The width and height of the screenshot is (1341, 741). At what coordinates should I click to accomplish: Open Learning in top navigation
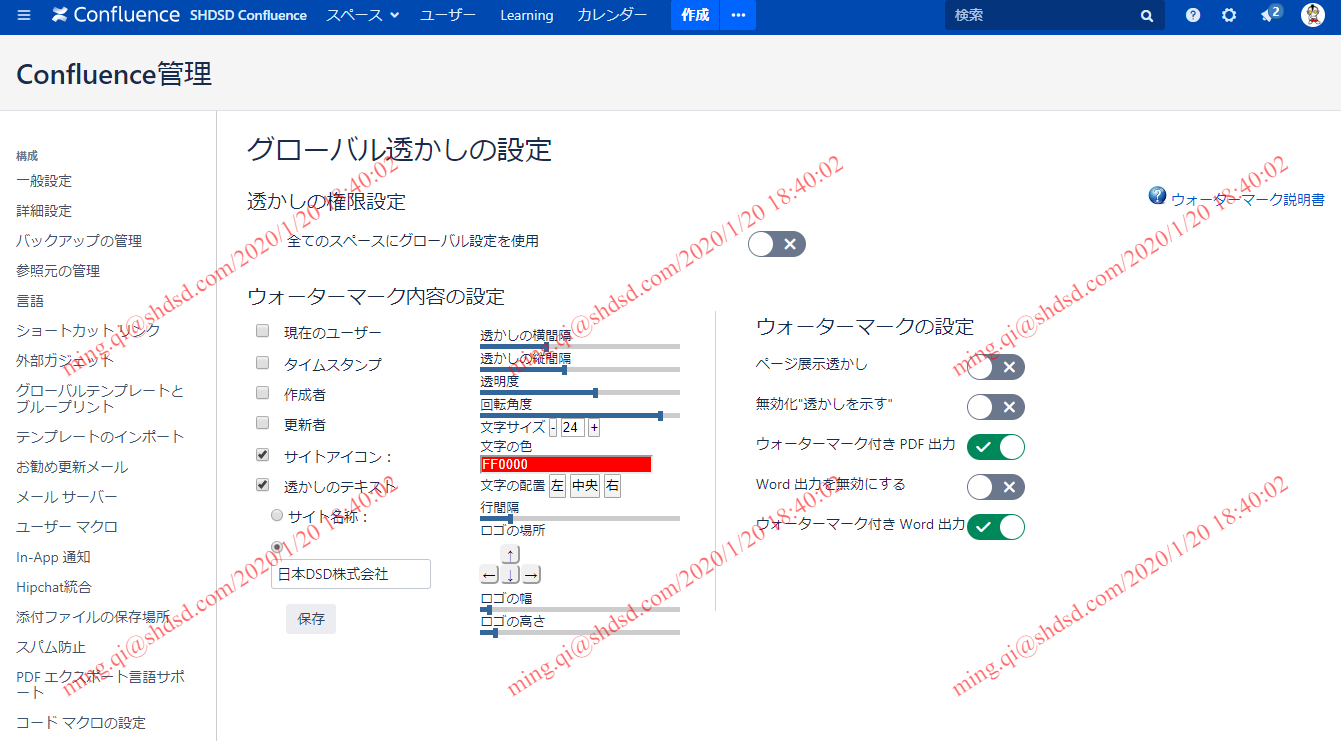527,15
